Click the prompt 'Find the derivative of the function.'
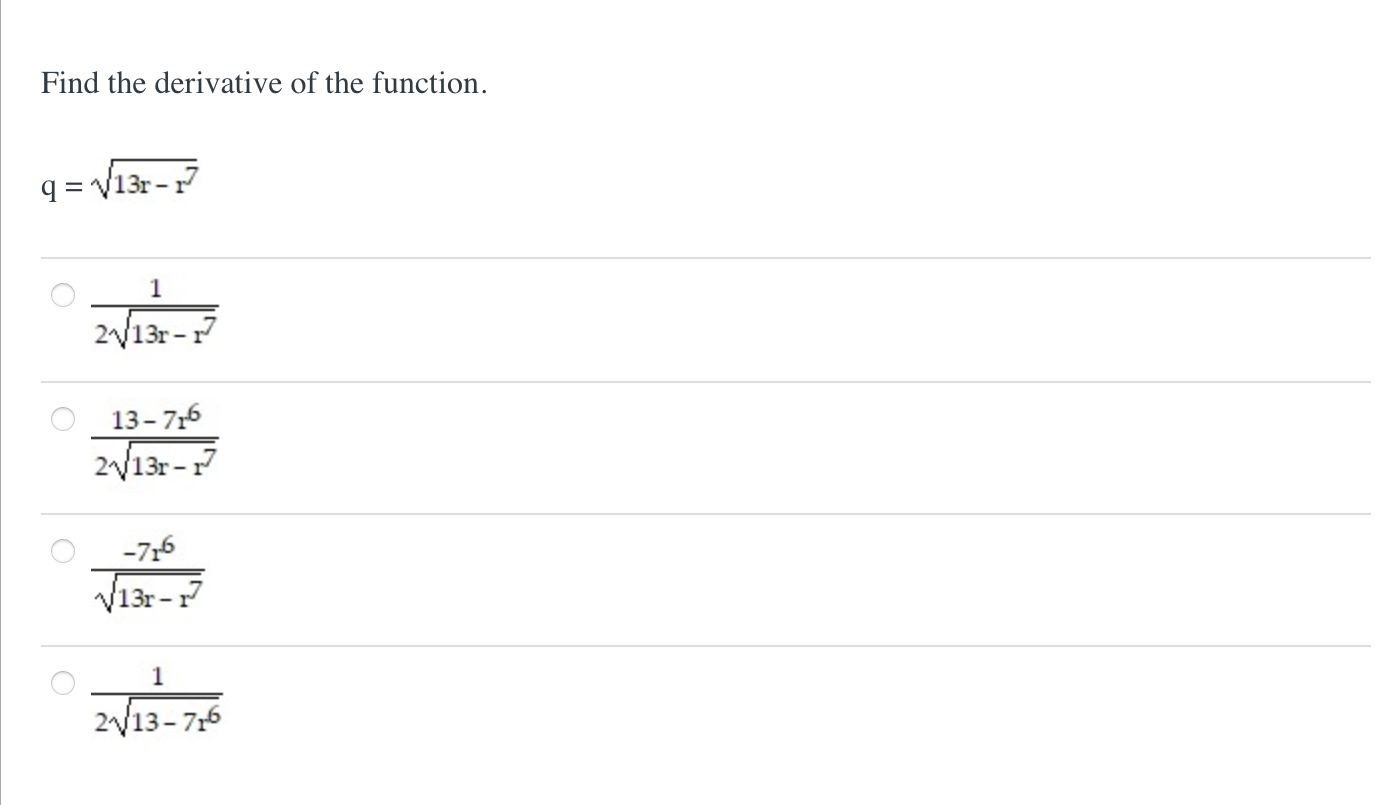The image size is (1394, 805). 262,83
